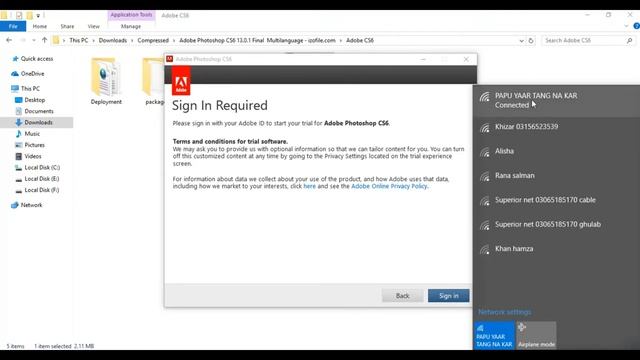Image resolution: width=640 pixels, height=360 pixels.
Task: Click the Back navigation arrow in File Explorer
Action: (9, 40)
